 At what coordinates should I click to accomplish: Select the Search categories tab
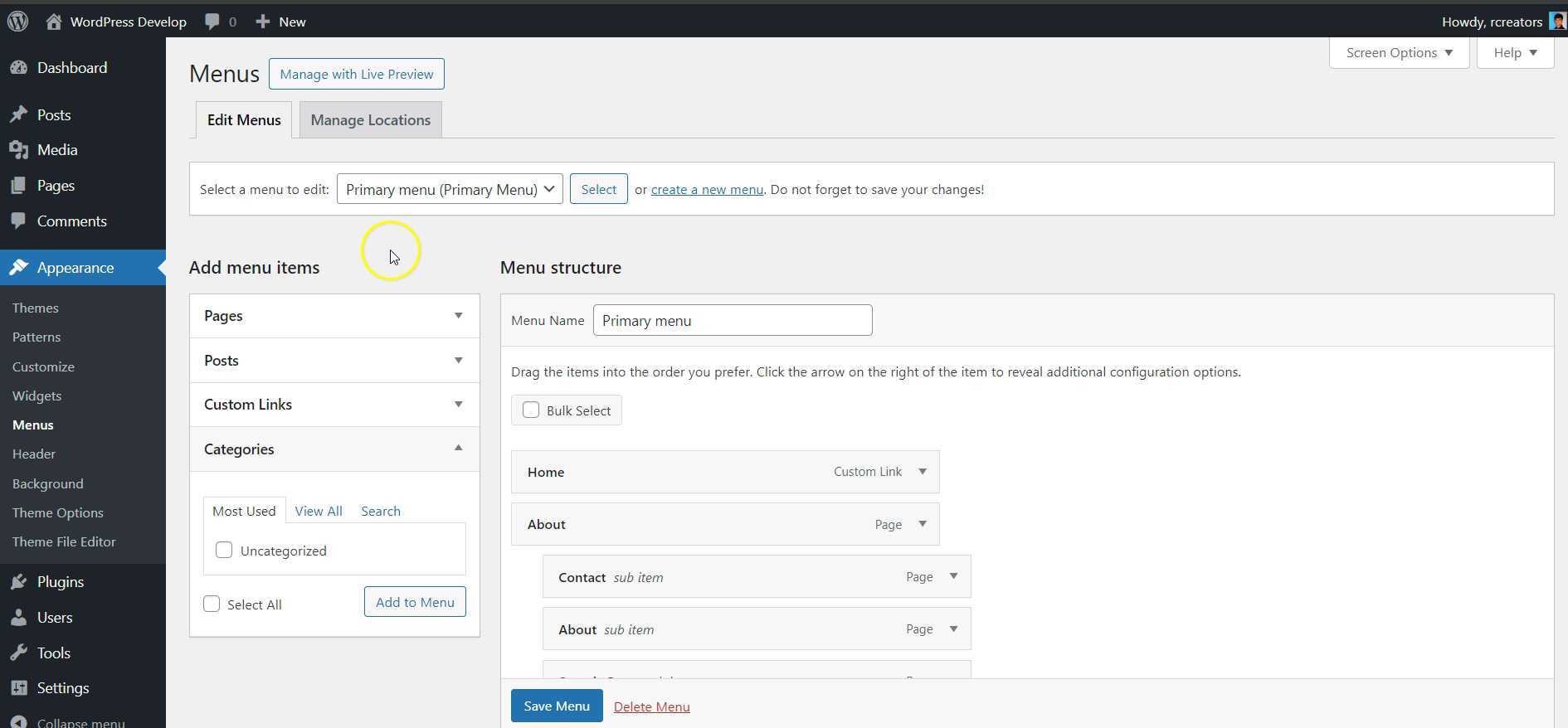pyautogui.click(x=381, y=511)
